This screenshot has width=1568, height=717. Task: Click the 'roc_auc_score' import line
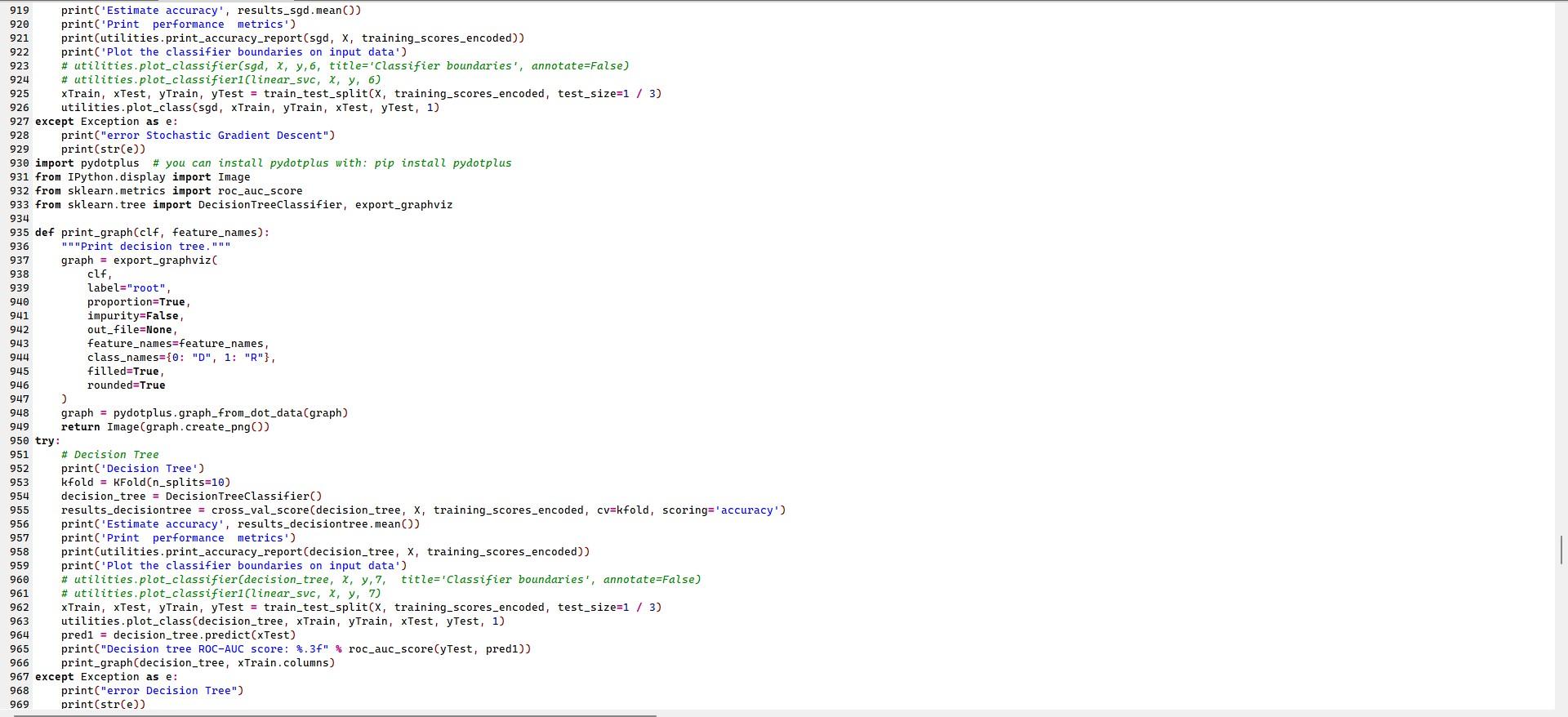pos(169,191)
